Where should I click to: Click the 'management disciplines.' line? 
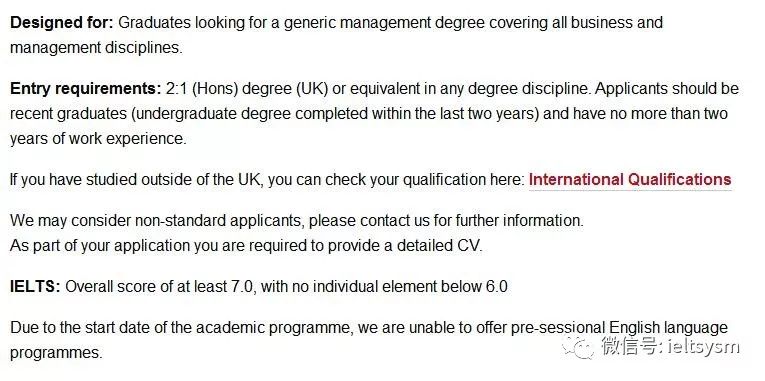(x=96, y=48)
